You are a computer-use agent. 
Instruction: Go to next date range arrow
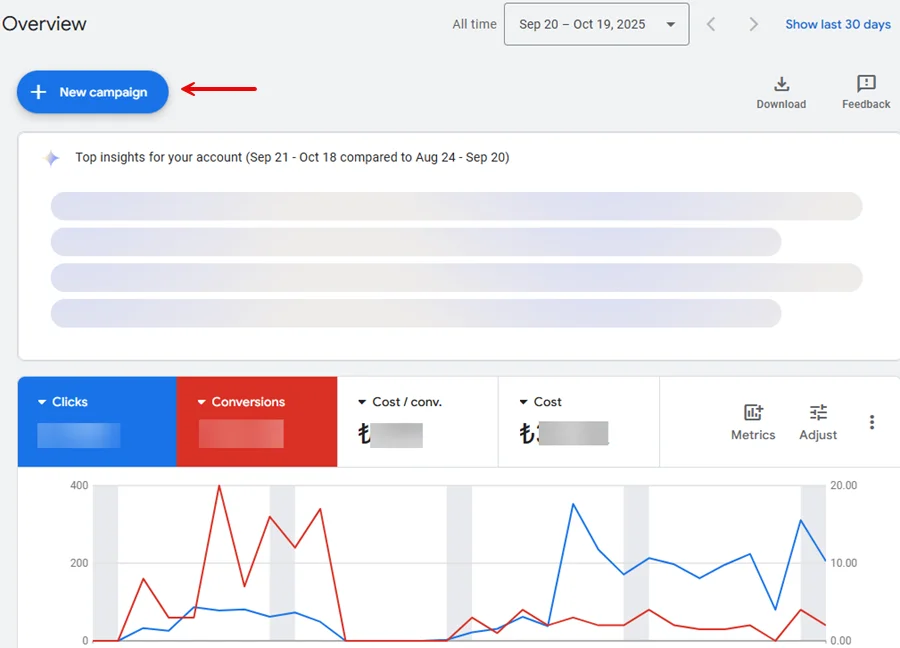pyautogui.click(x=754, y=24)
